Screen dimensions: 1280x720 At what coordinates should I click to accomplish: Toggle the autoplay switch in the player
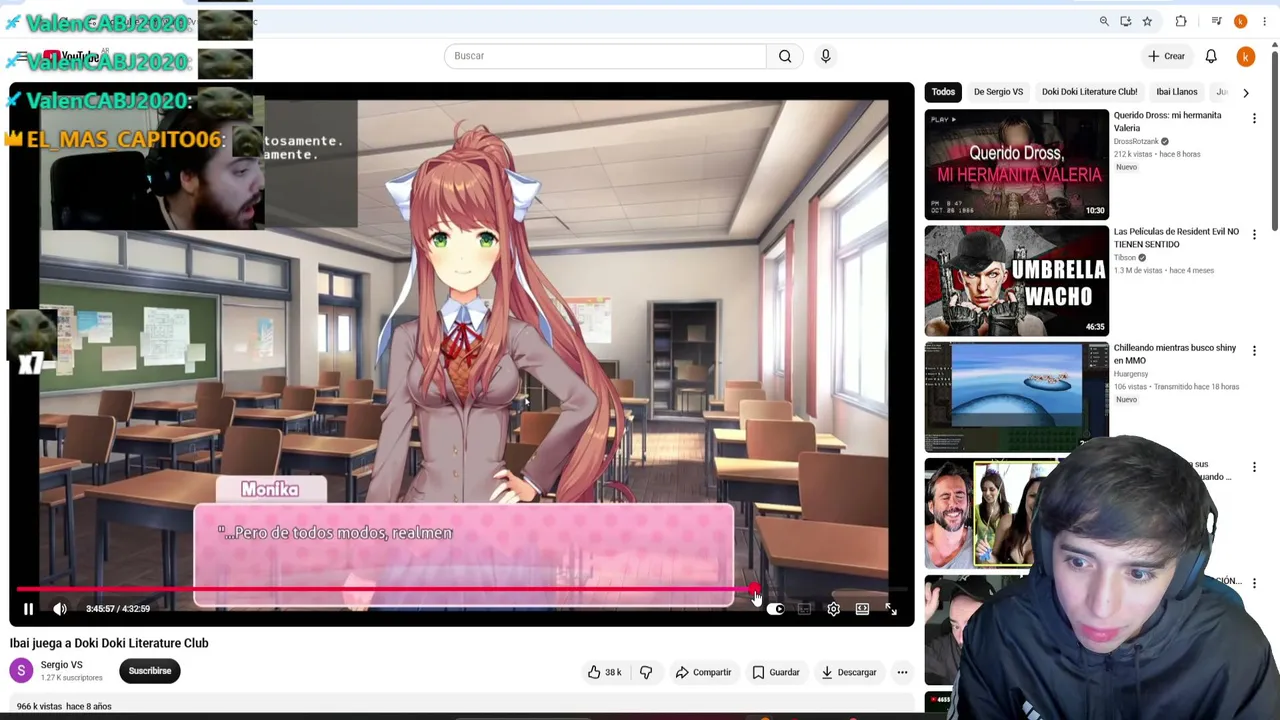click(x=775, y=609)
